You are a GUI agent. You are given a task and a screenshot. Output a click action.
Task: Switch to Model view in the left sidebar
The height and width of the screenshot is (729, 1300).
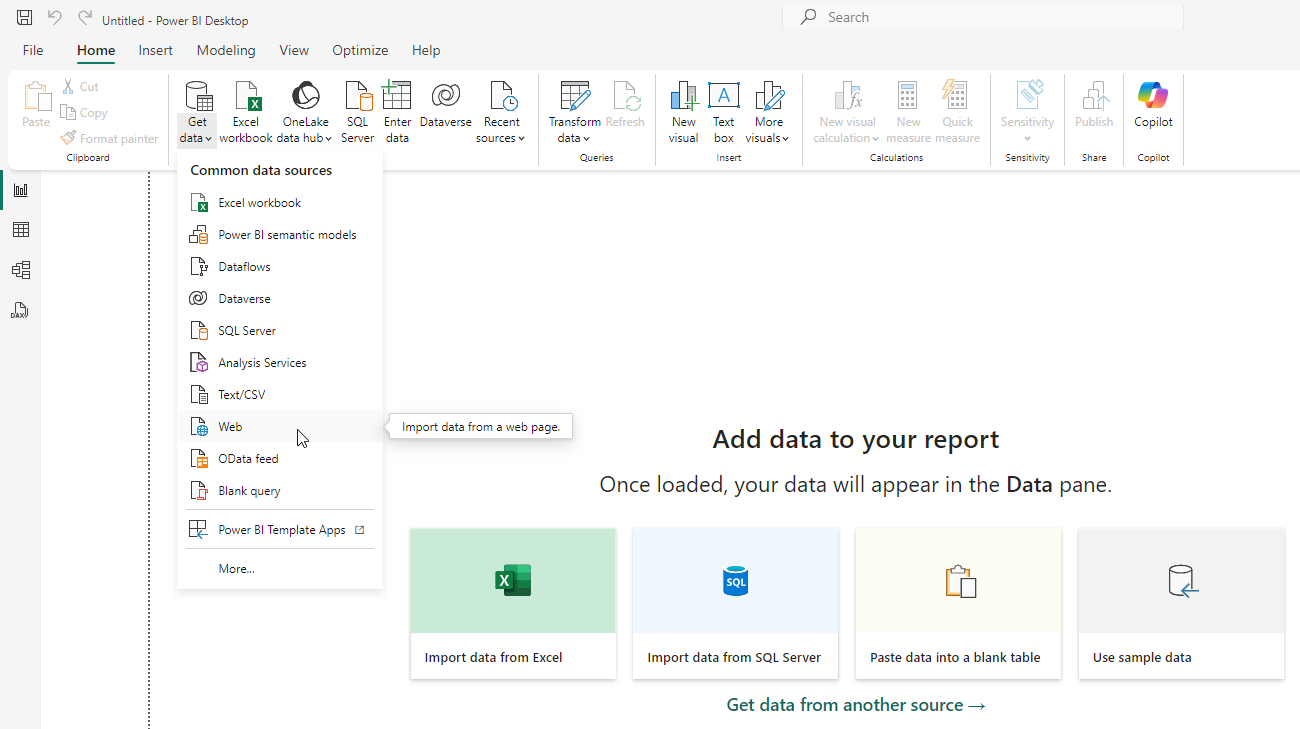click(x=20, y=270)
